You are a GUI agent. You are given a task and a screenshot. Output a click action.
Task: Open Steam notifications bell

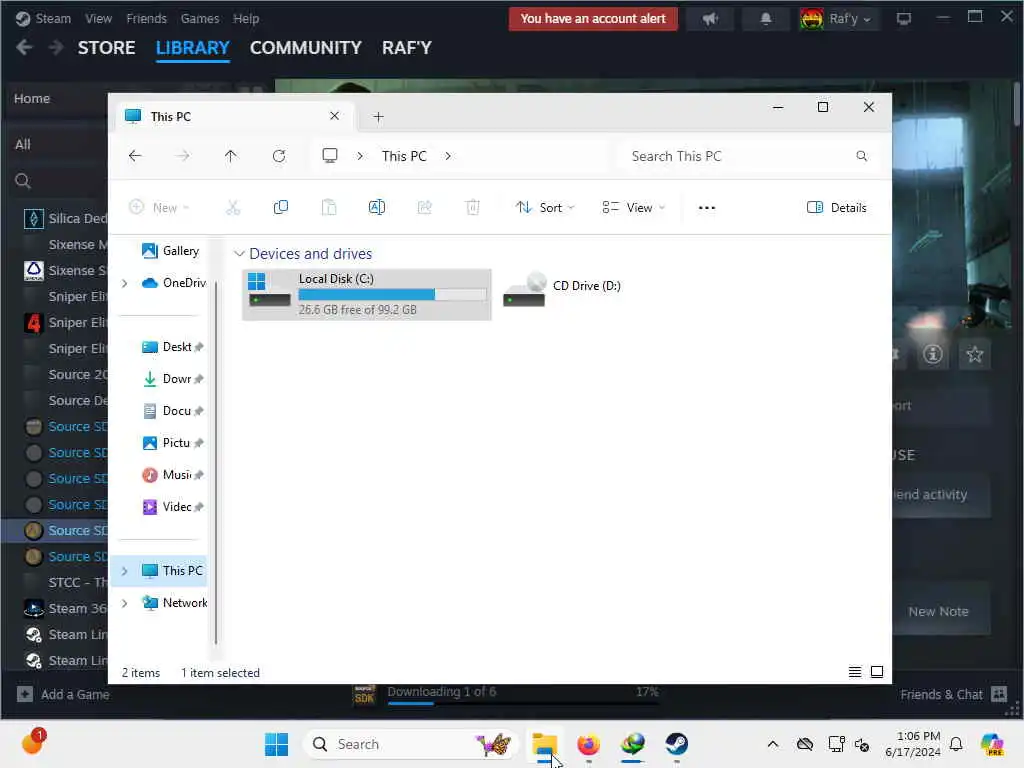coord(765,19)
